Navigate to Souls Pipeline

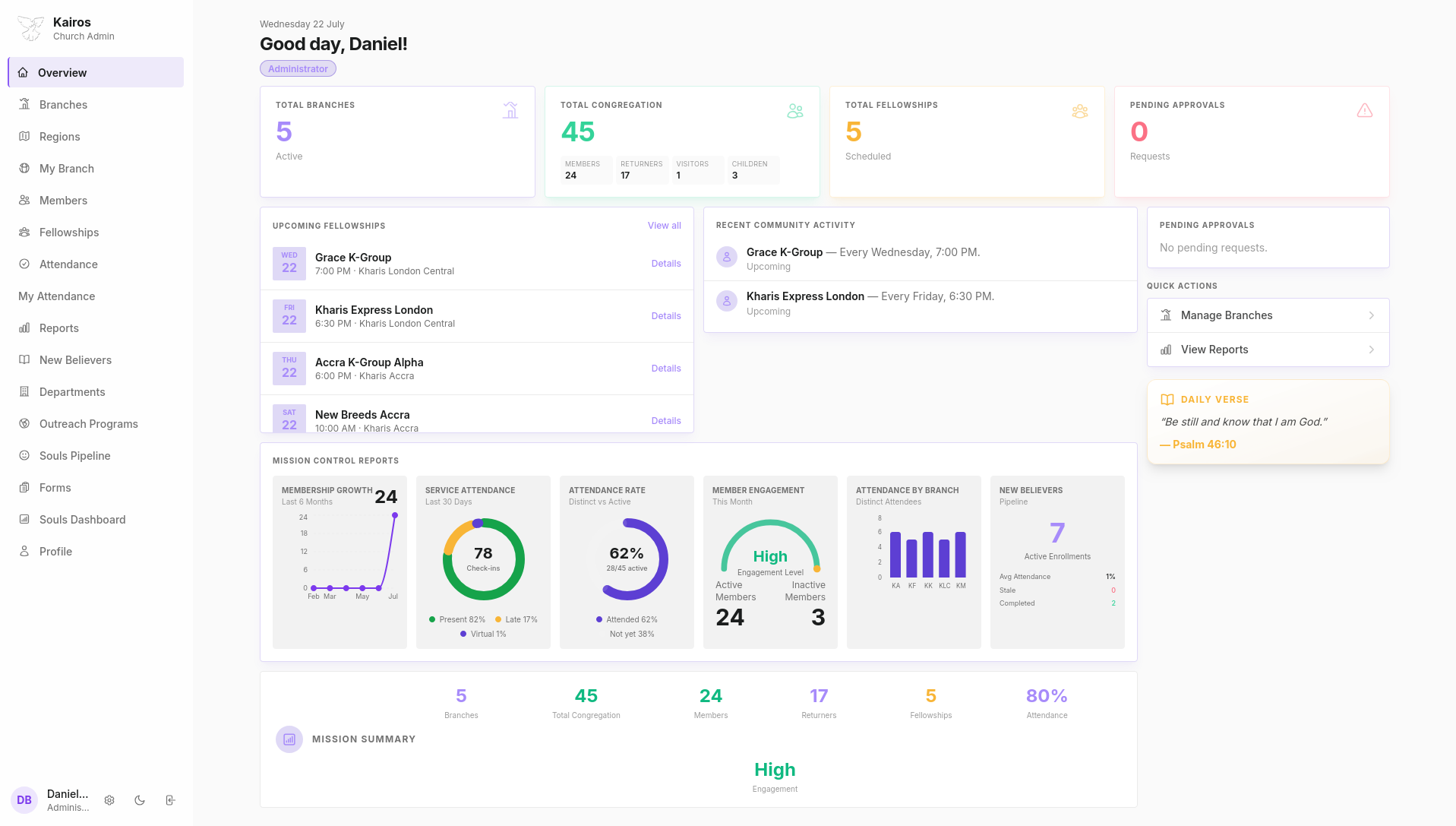click(x=96, y=455)
